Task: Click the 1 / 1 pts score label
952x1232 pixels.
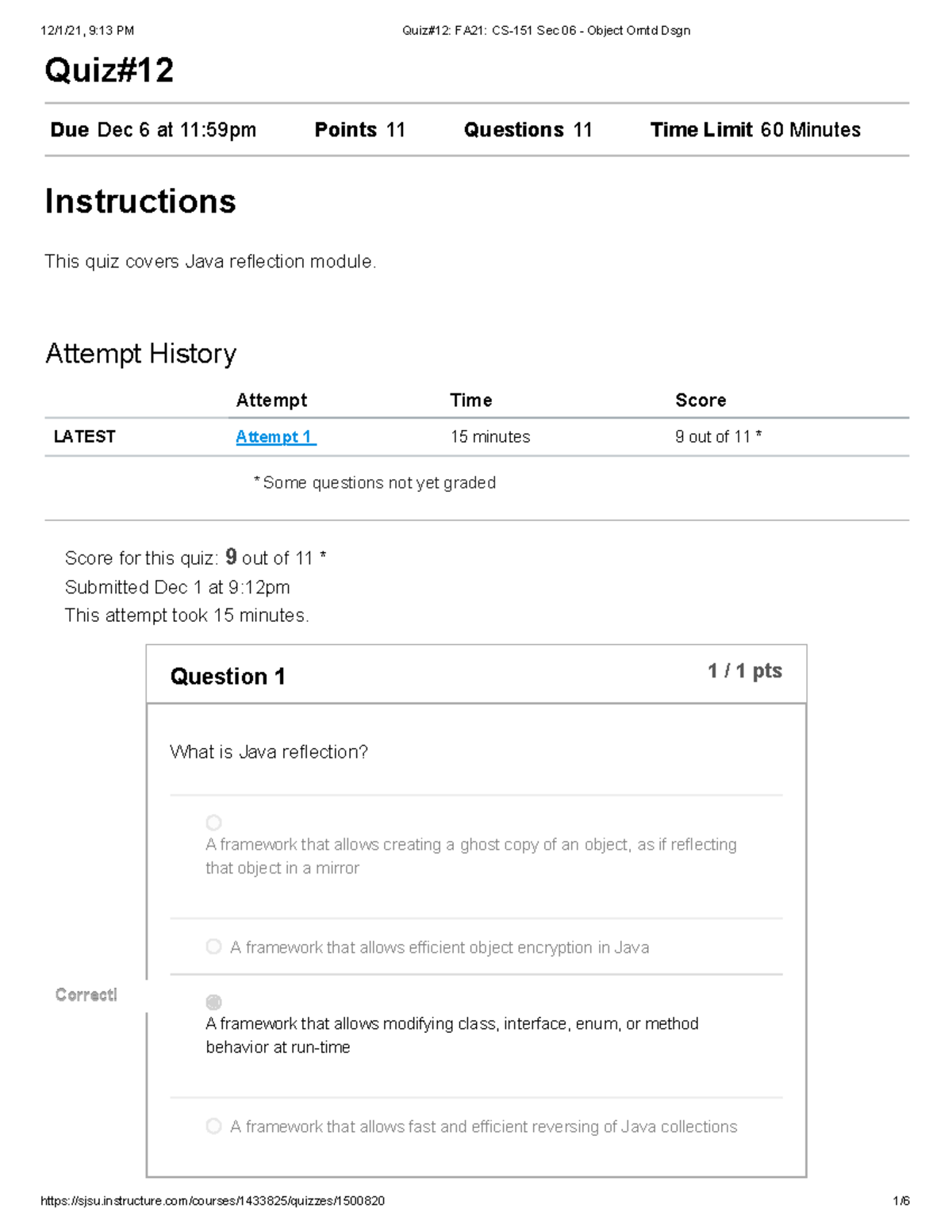Action: tap(744, 671)
